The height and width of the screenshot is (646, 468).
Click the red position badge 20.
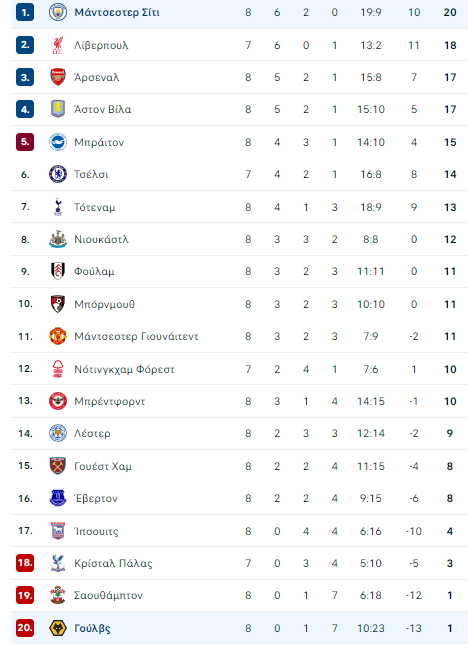pos(25,628)
